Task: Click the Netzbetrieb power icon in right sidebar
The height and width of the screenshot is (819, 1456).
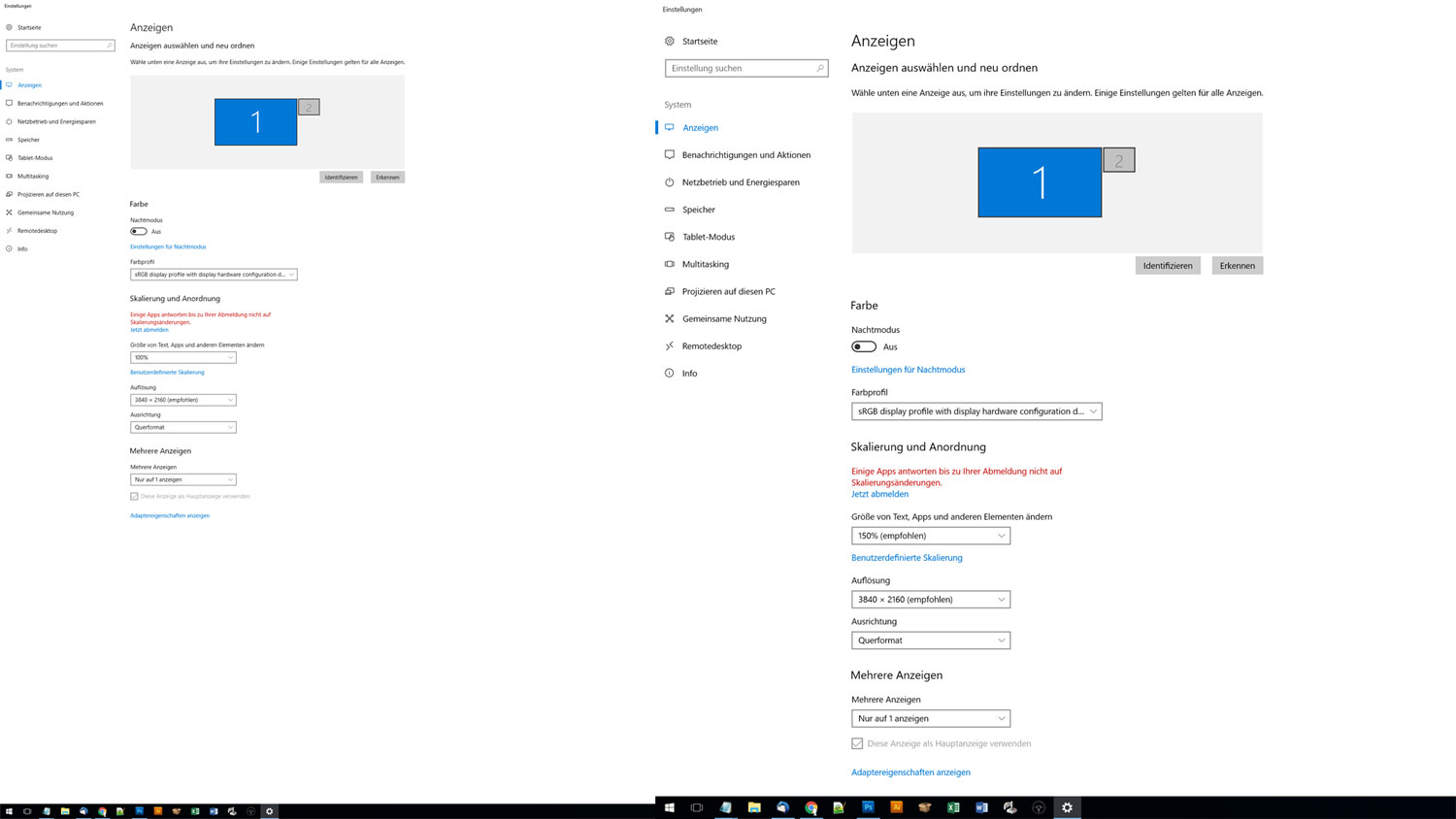Action: 669,181
